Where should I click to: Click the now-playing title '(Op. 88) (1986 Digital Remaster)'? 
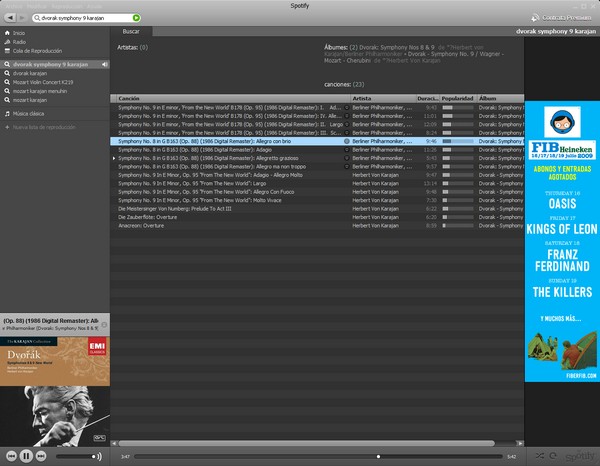click(x=51, y=321)
